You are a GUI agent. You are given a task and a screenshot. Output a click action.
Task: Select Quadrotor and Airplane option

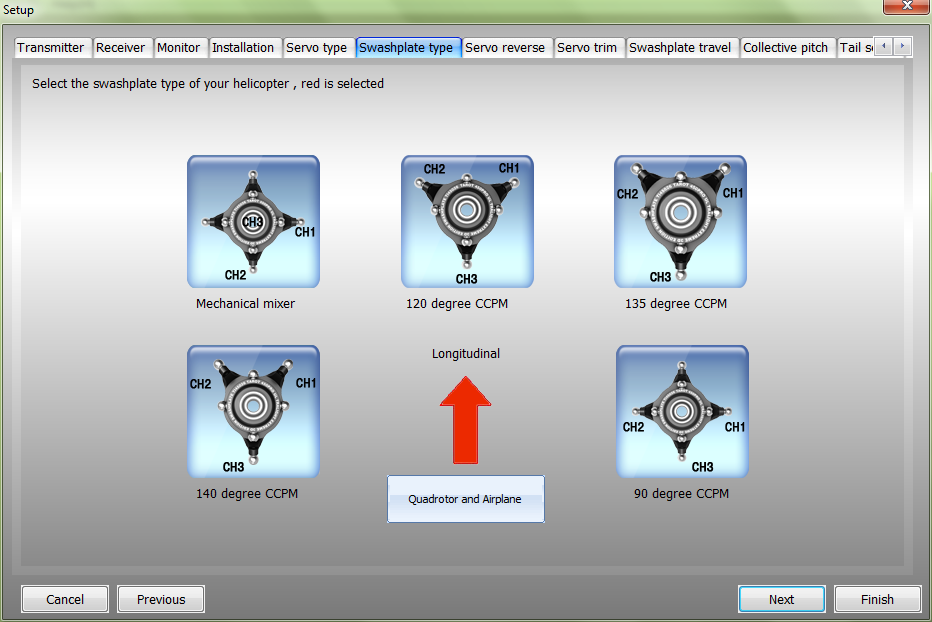(x=466, y=499)
